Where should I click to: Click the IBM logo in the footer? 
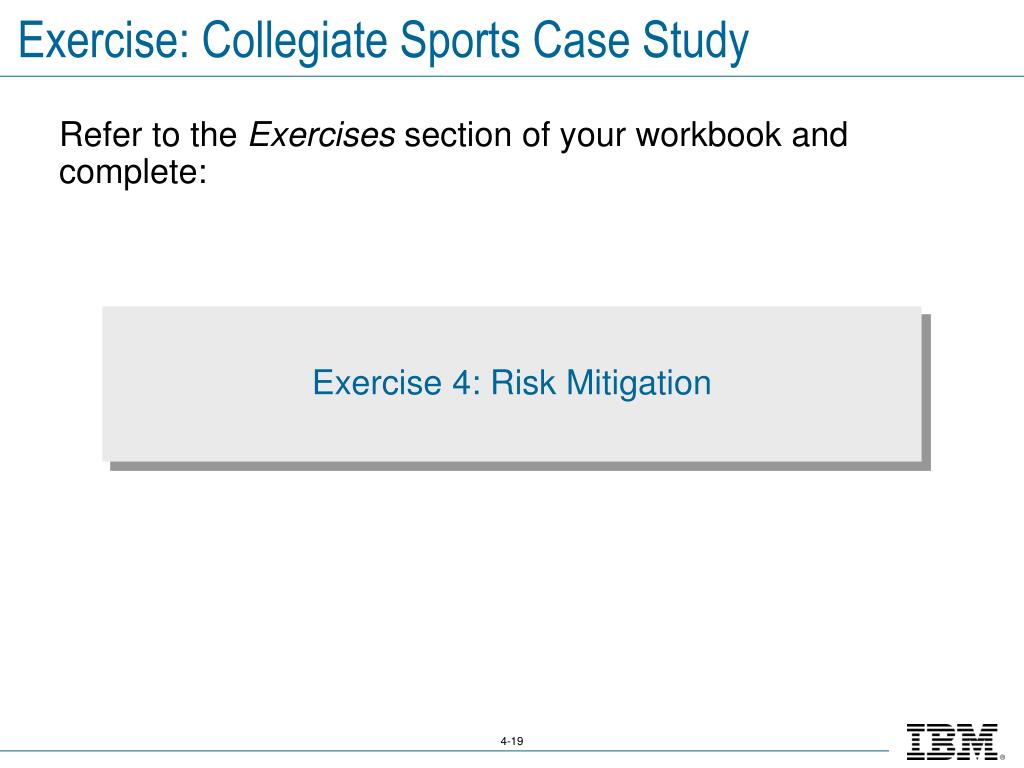pos(952,741)
